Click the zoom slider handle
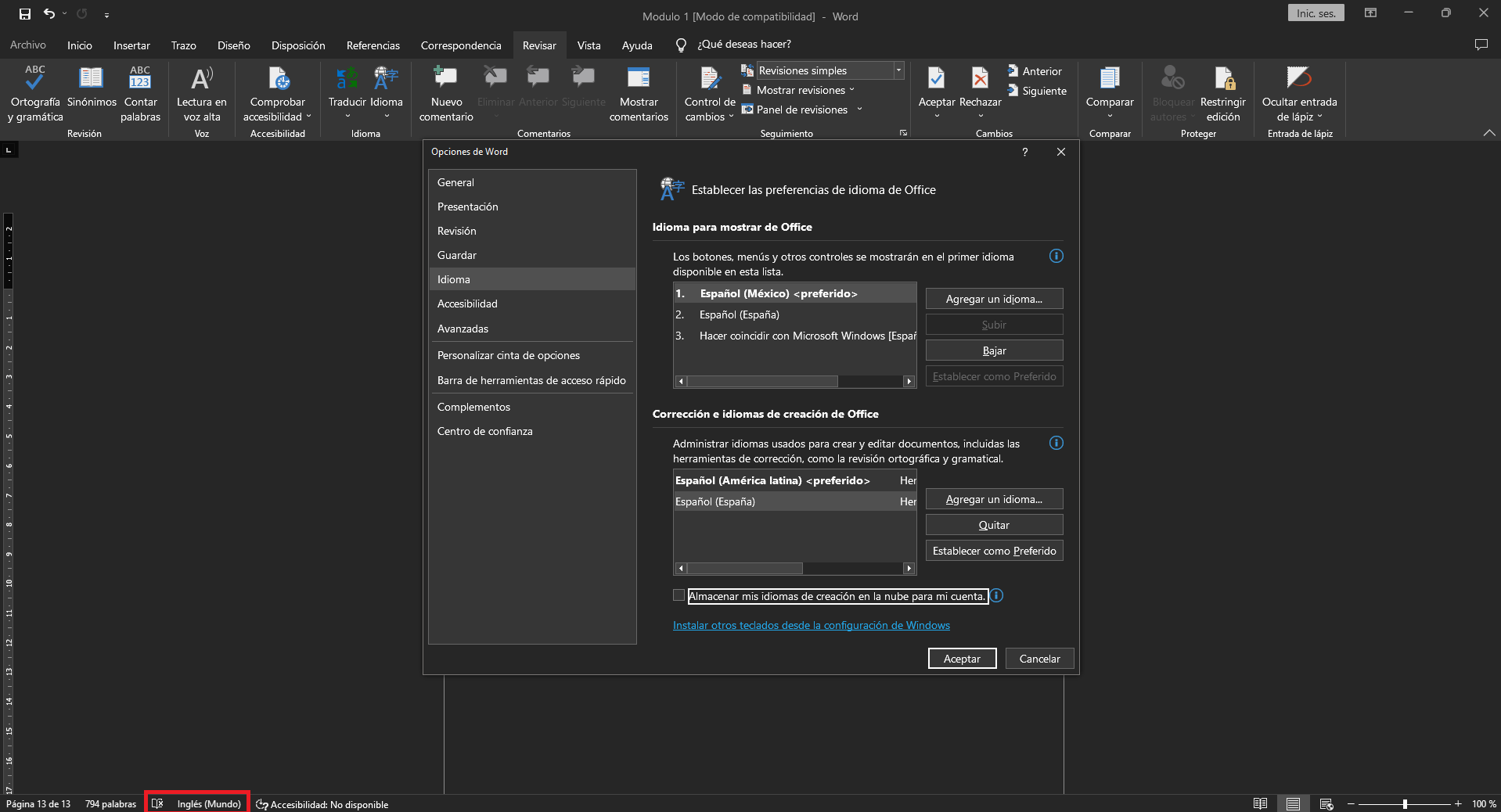Image resolution: width=1501 pixels, height=812 pixels. [1405, 804]
